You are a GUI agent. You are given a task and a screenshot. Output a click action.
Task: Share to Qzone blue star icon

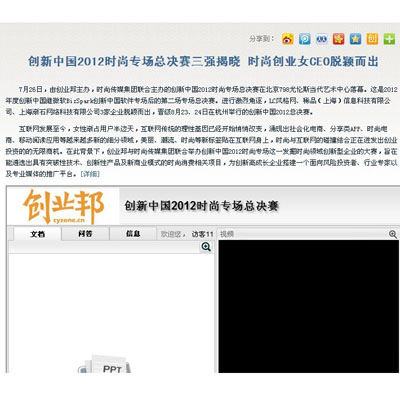(x=355, y=39)
